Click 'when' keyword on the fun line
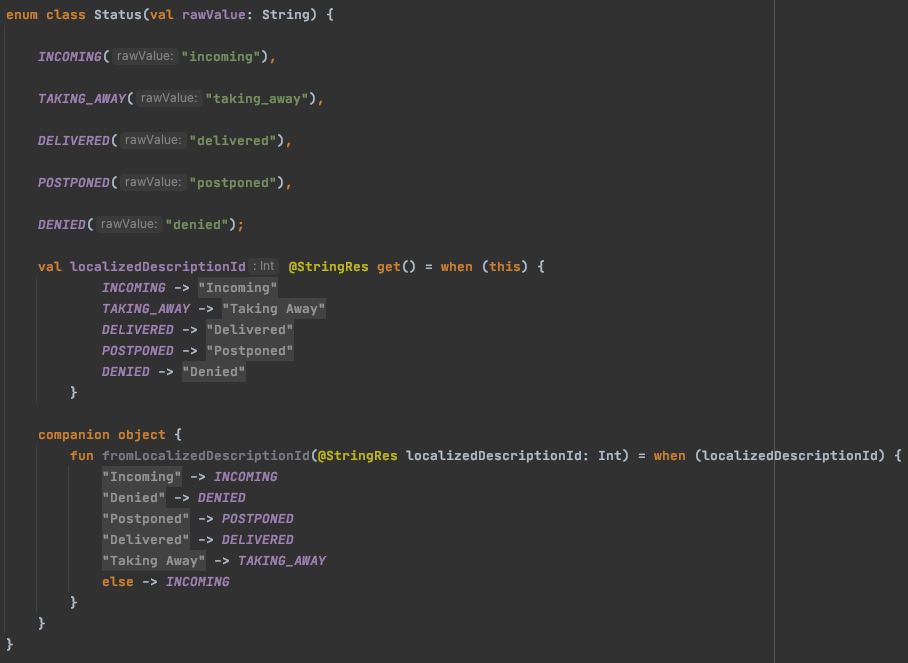This screenshot has width=908, height=663. (669, 456)
